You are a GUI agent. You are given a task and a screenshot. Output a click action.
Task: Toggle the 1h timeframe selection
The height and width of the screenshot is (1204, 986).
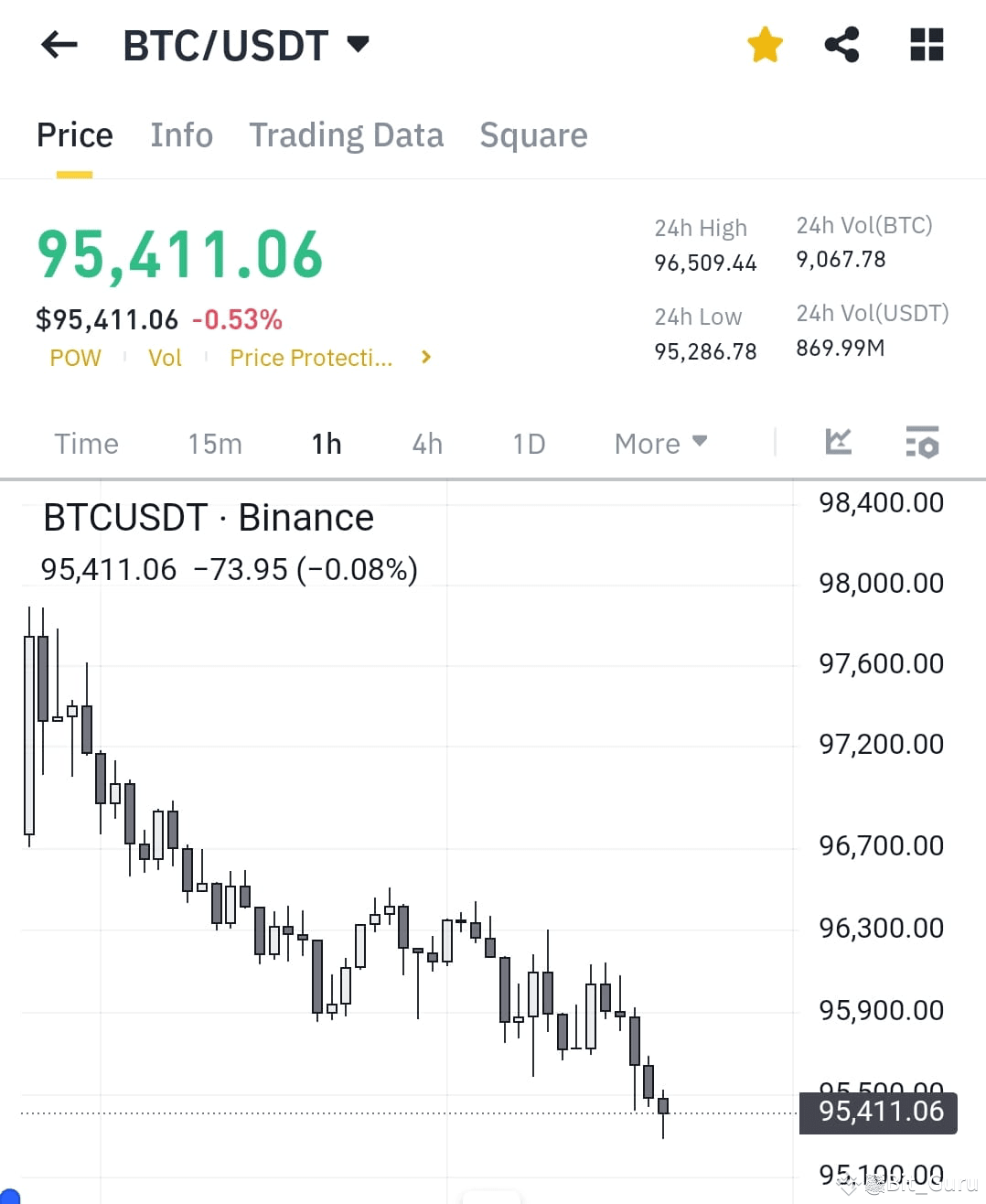(x=327, y=443)
